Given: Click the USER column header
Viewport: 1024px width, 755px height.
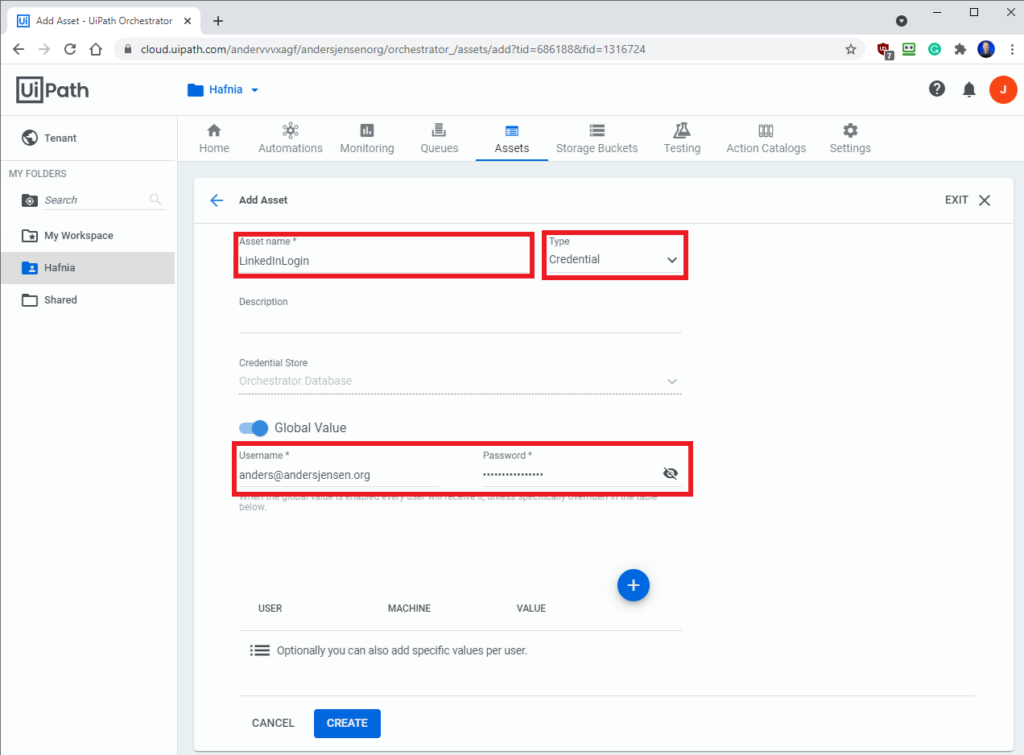Looking at the screenshot, I should point(270,608).
